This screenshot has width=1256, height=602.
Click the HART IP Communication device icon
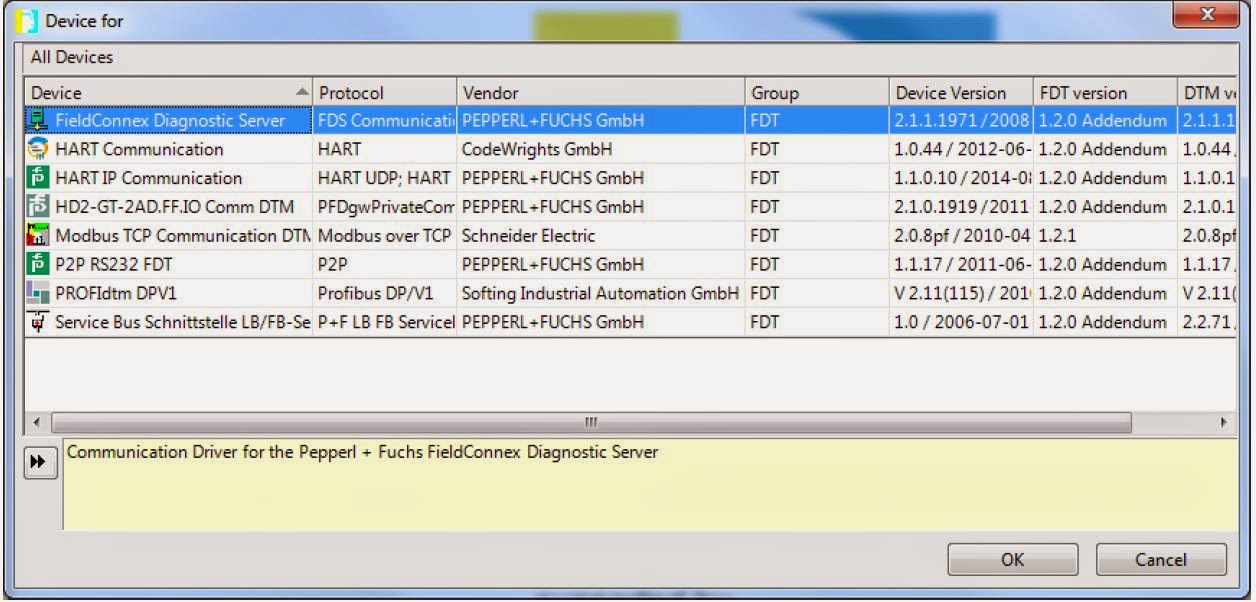pos(39,179)
